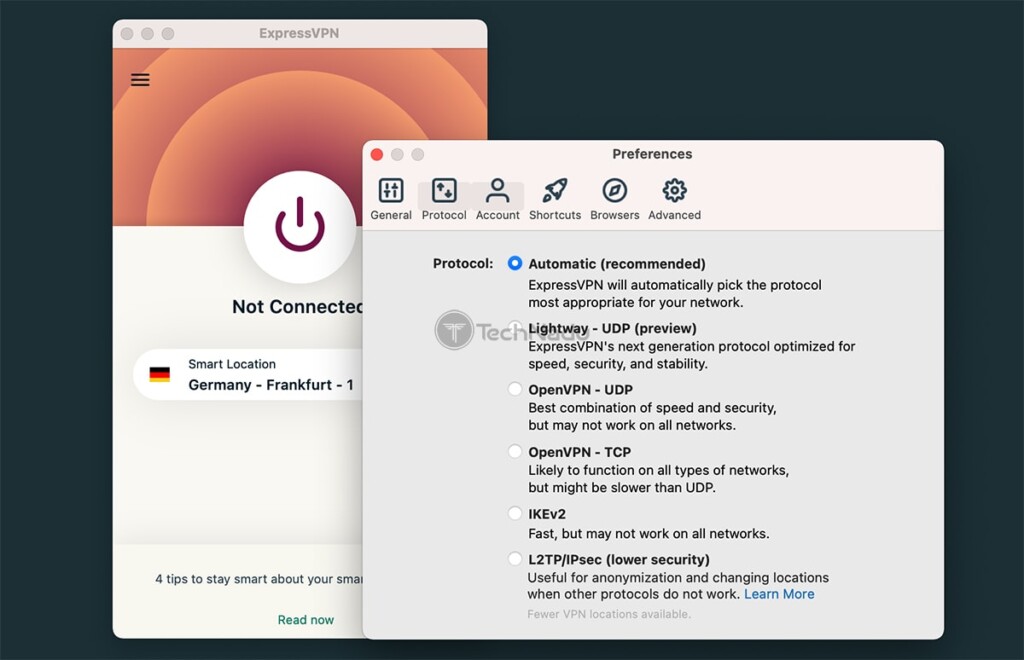Click the power connect button in ExpressVPN
The image size is (1024, 660).
click(x=300, y=227)
